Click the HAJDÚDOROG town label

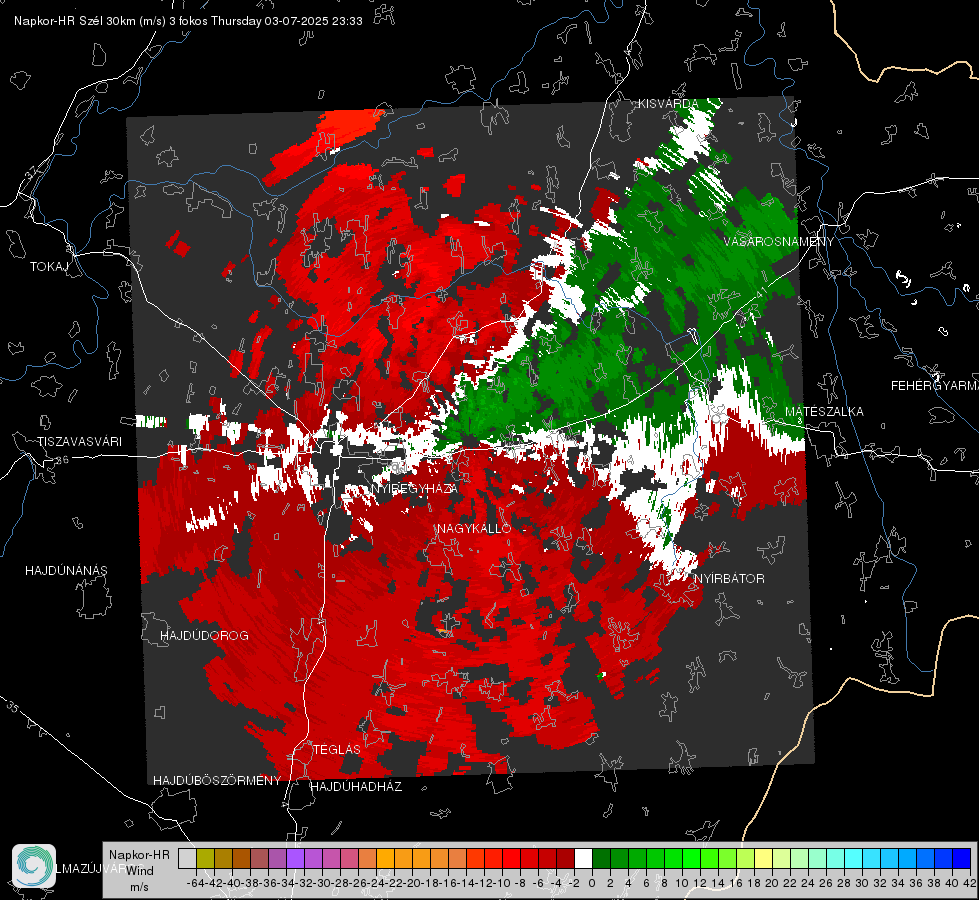click(x=204, y=635)
